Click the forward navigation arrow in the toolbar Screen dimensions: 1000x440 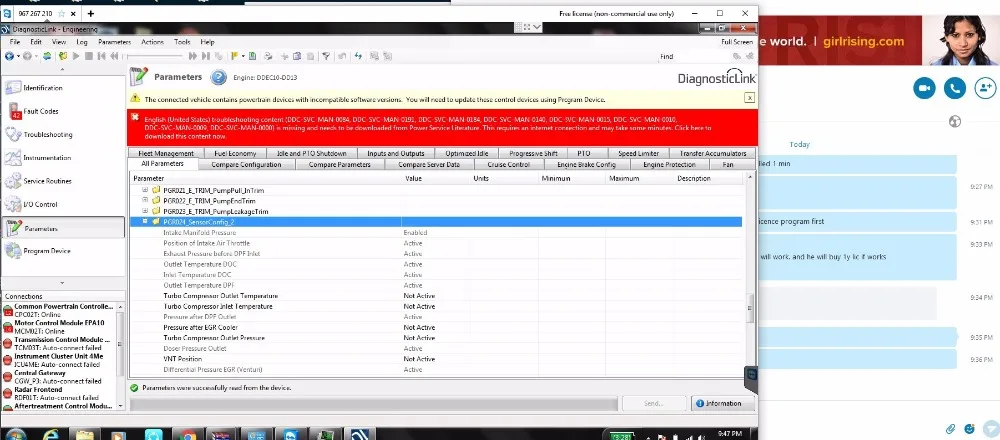(27, 56)
